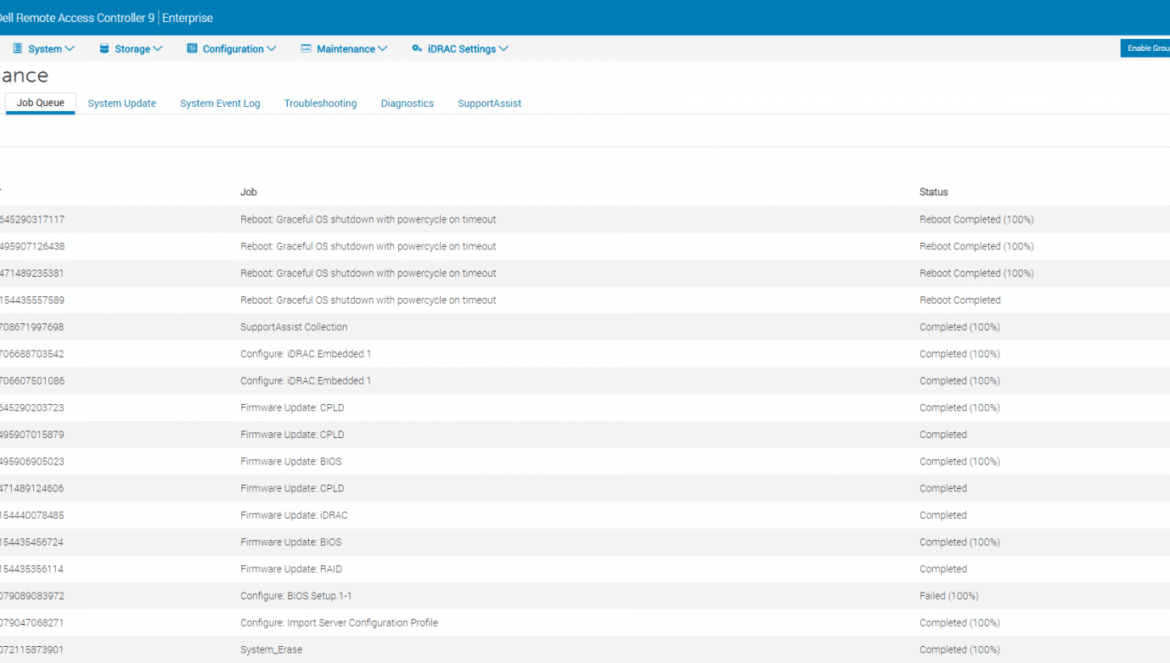Open the Troubleshooting tab
This screenshot has height=663, width=1170.
(x=320, y=104)
